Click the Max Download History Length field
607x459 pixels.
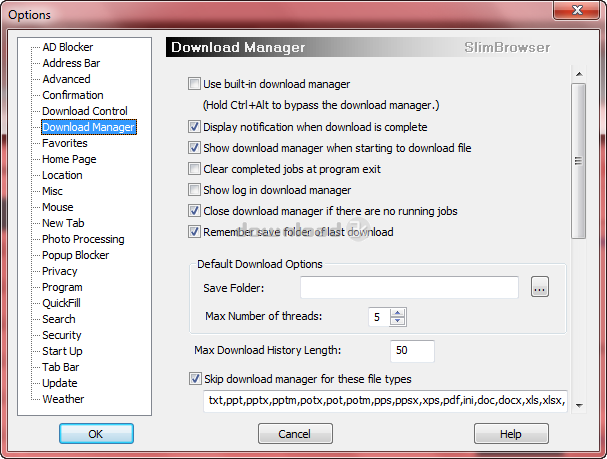click(x=412, y=351)
